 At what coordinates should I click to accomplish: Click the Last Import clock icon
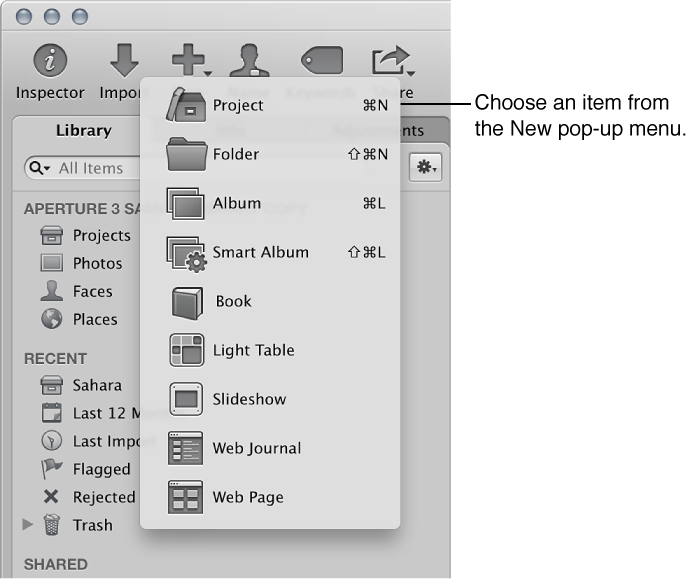[52, 441]
